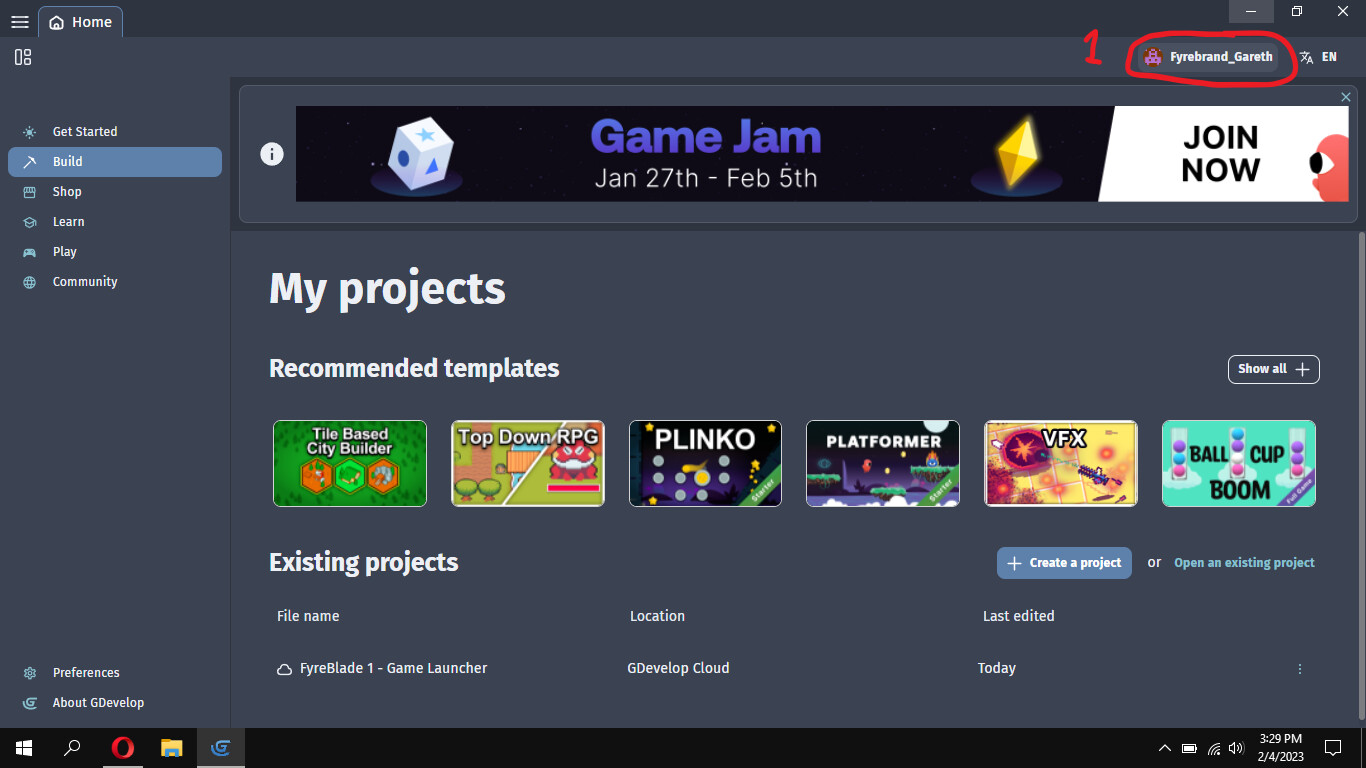Image resolution: width=1366 pixels, height=768 pixels.
Task: Click the File name column header
Action: click(x=308, y=616)
